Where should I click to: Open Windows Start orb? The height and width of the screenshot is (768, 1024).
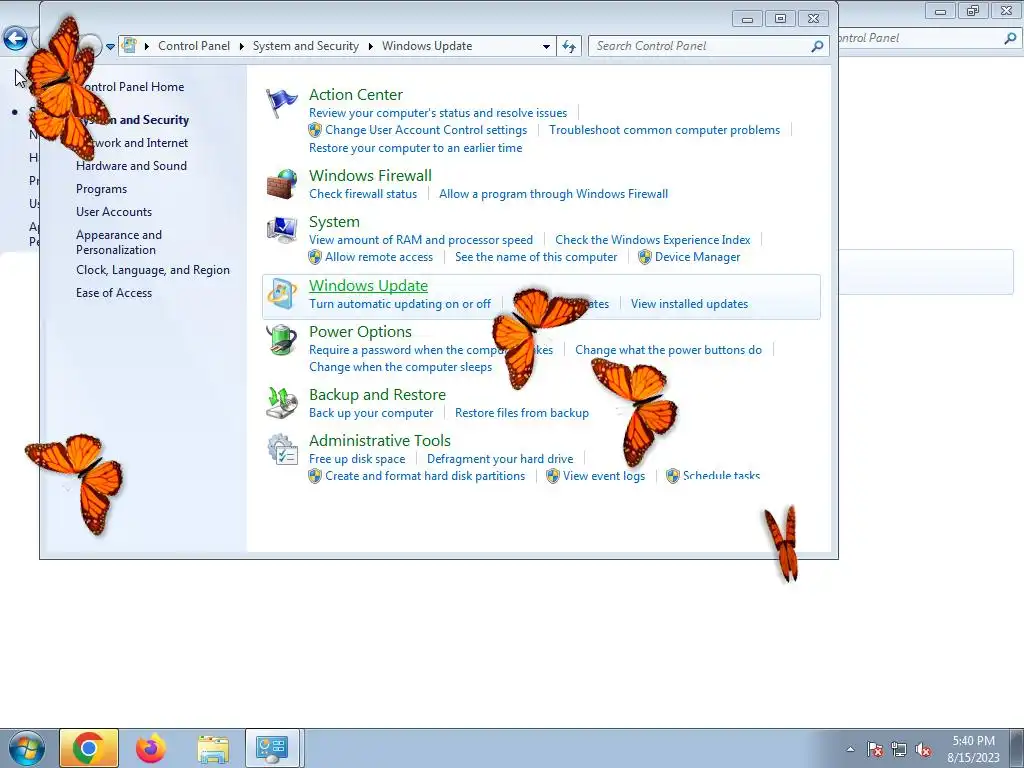pyautogui.click(x=27, y=748)
